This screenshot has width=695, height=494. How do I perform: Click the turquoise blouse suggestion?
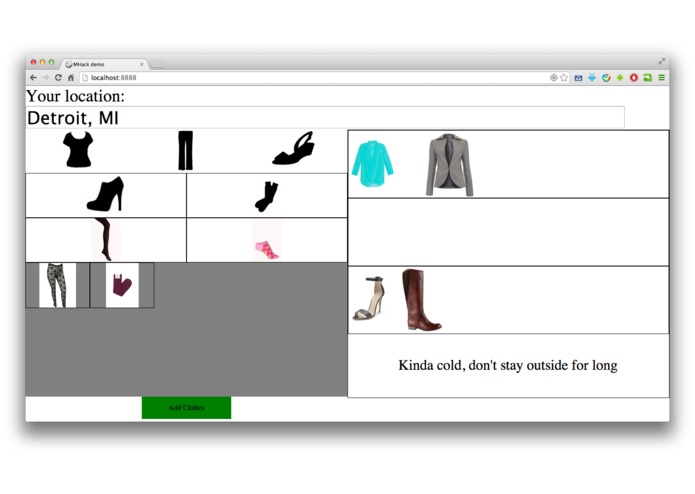tap(372, 163)
